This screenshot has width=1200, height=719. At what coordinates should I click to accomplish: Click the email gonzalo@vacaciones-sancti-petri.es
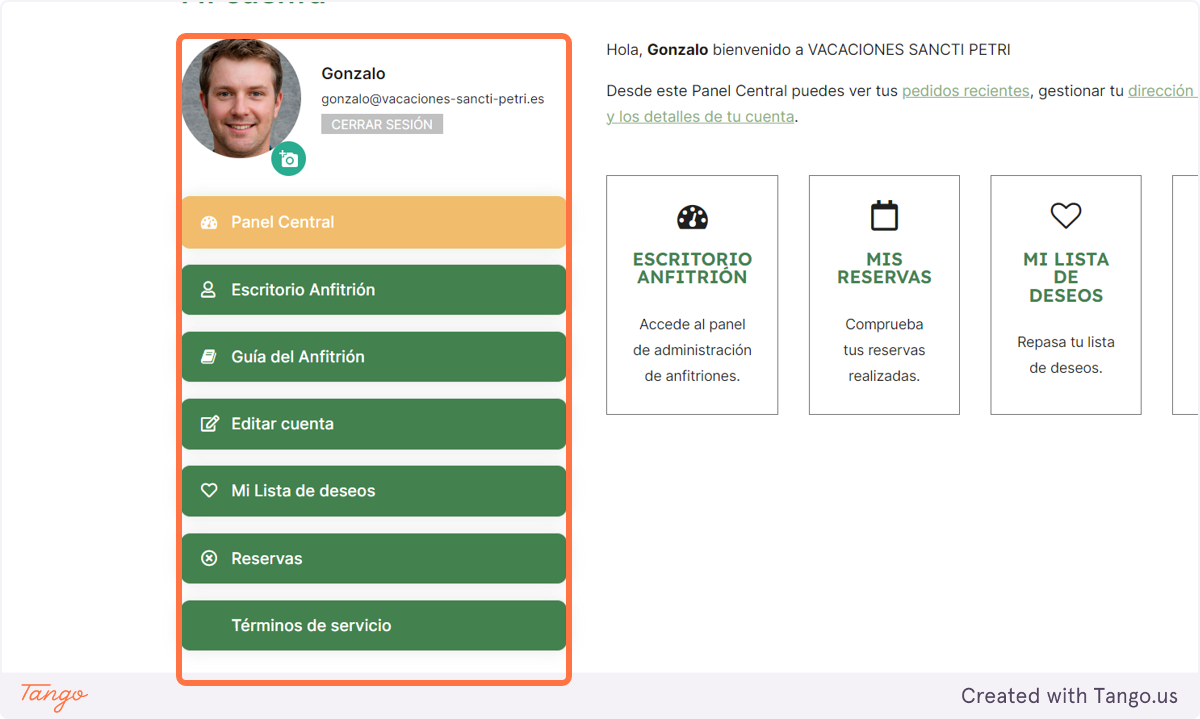[x=433, y=99]
